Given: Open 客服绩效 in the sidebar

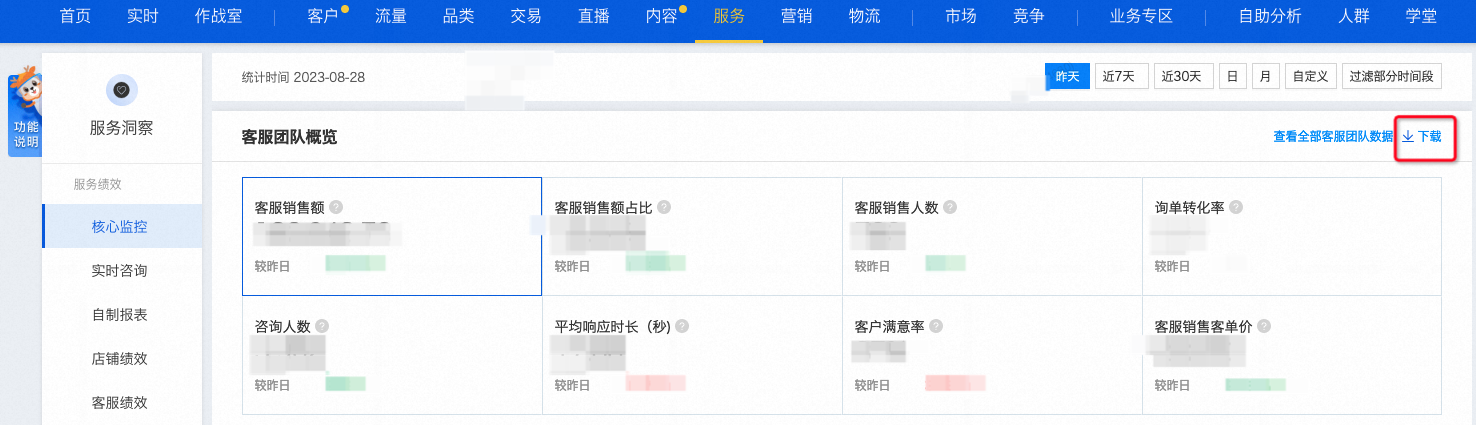Looking at the screenshot, I should tap(121, 402).
